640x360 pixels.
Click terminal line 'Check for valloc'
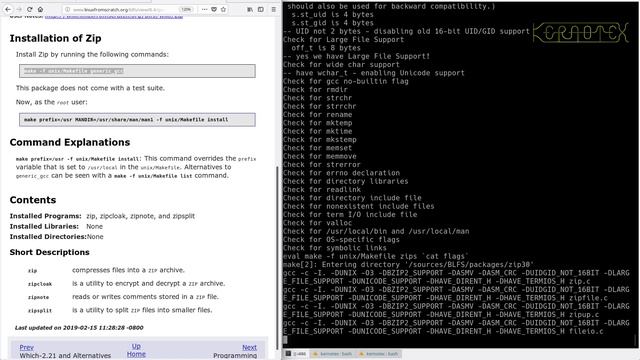click(318, 223)
